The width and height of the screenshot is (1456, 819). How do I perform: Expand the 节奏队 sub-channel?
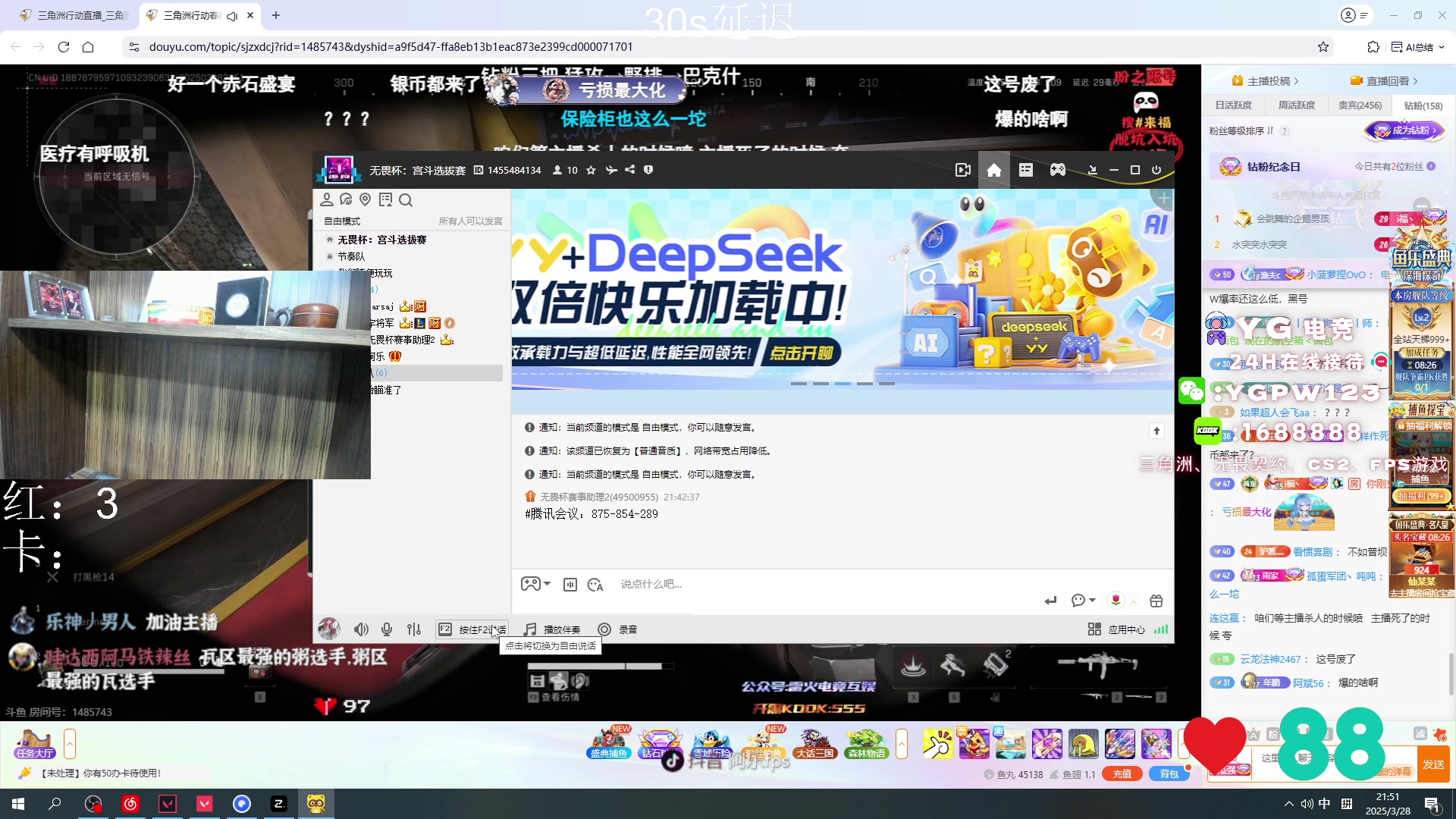pos(330,256)
